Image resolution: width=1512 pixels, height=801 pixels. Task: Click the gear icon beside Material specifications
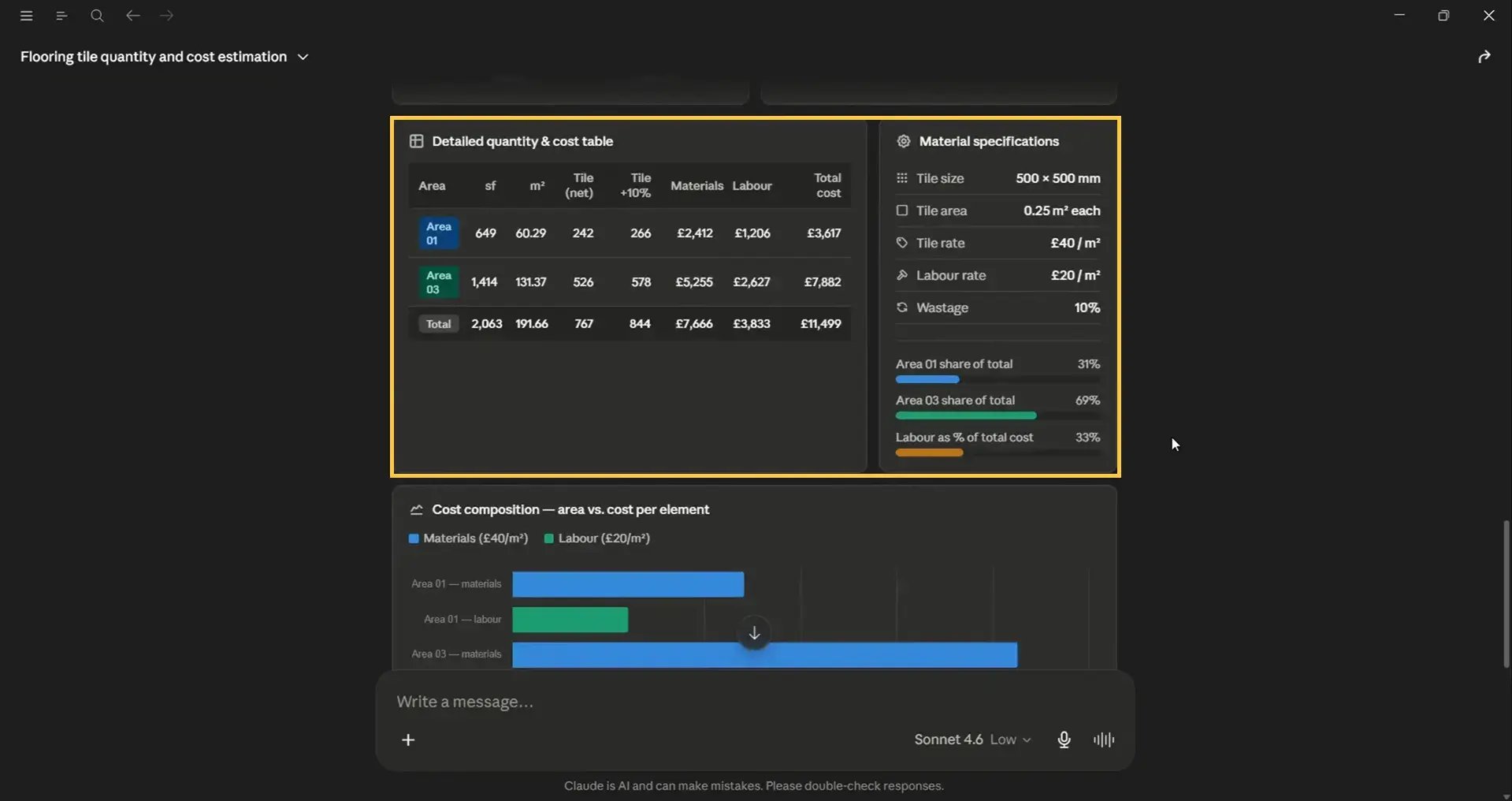pyautogui.click(x=904, y=141)
